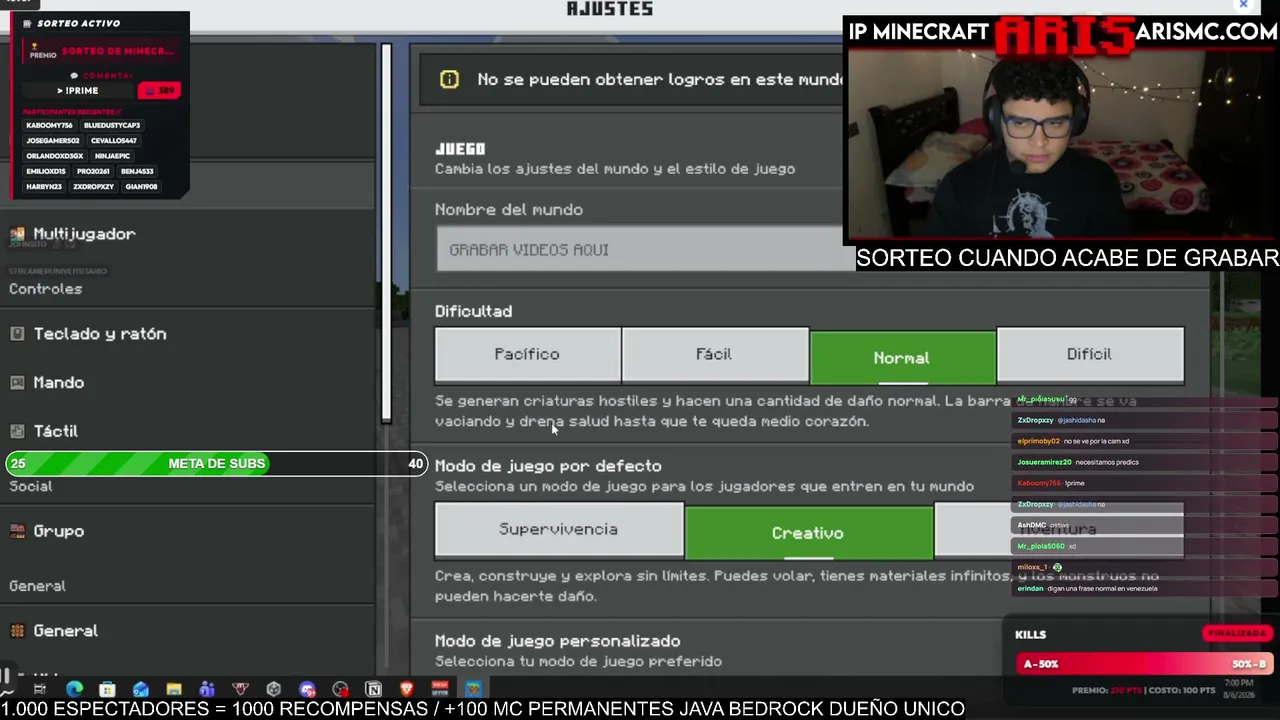
Task: Click the 'Controles' sidebar header
Action: pyautogui.click(x=46, y=289)
